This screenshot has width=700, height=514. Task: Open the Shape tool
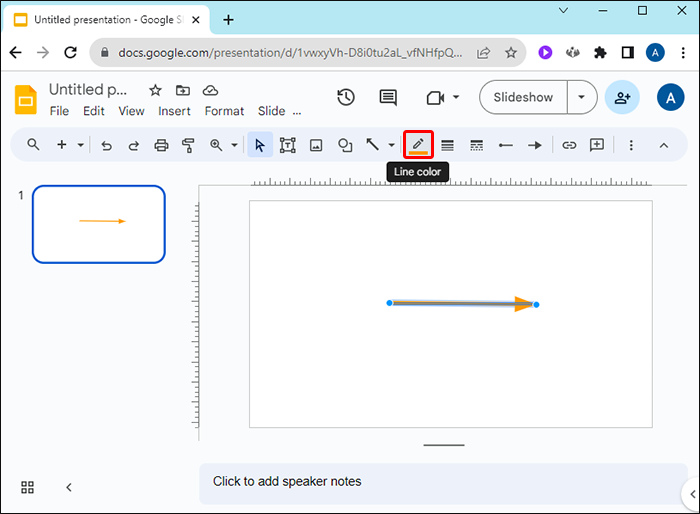pyautogui.click(x=345, y=145)
